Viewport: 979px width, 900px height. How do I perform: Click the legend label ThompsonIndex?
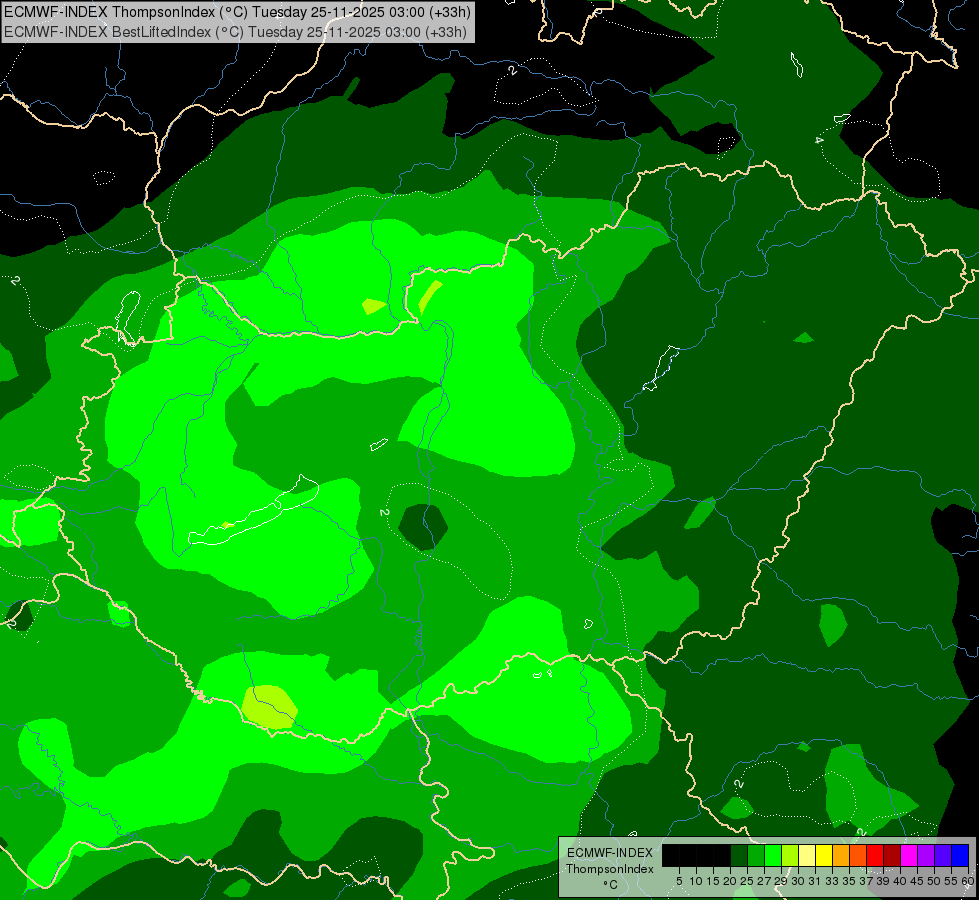[610, 869]
